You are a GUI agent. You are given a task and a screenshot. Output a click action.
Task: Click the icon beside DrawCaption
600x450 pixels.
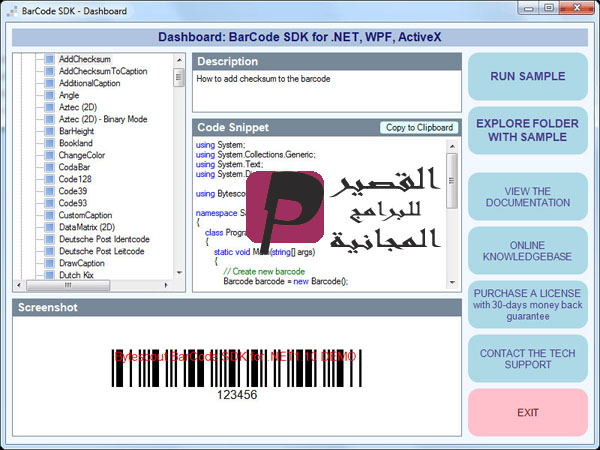49,263
